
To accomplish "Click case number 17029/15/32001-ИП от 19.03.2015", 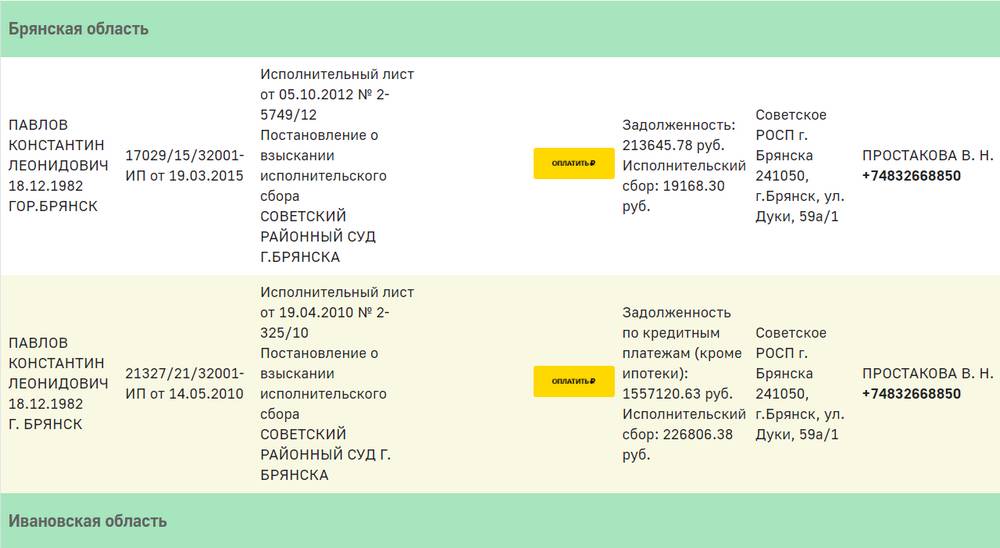I will click(x=184, y=166).
